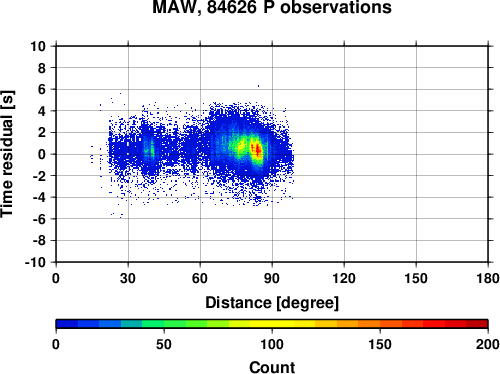Click the x-axis tick label 180
This screenshot has height=374, width=500.
[x=488, y=278]
